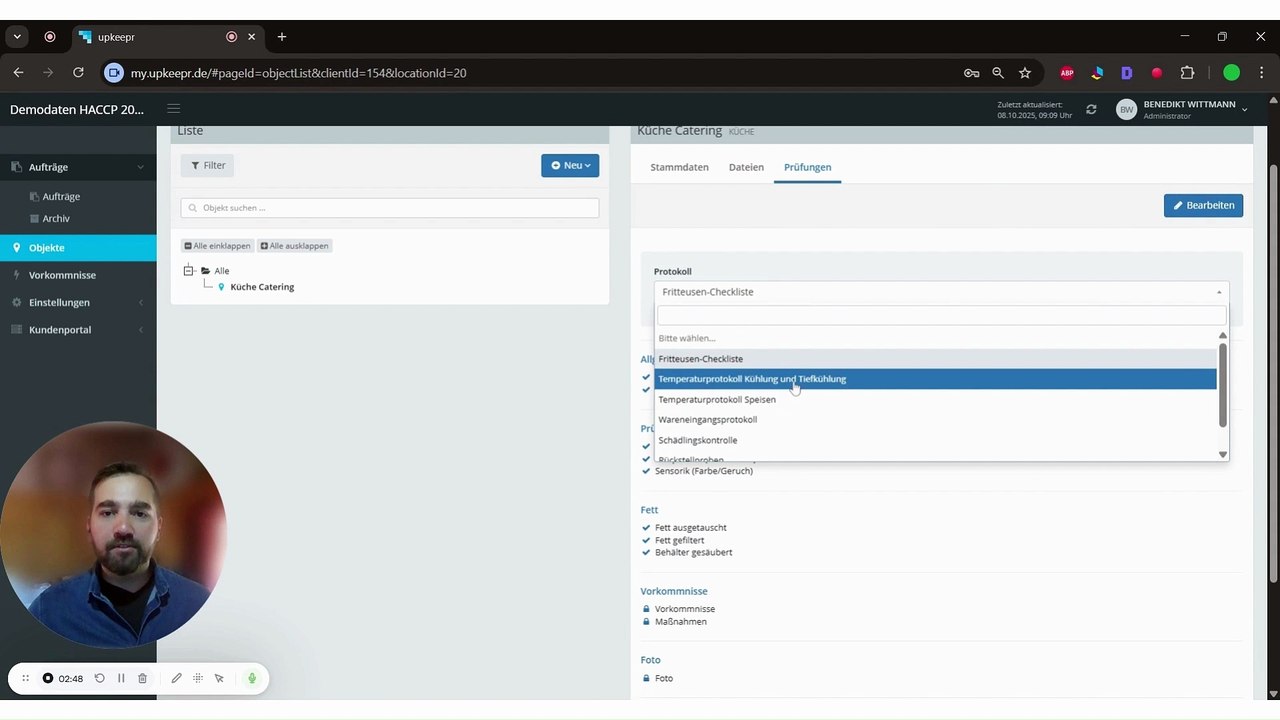The width and height of the screenshot is (1280, 720).
Task: Click the Filter button
Action: pyautogui.click(x=208, y=165)
